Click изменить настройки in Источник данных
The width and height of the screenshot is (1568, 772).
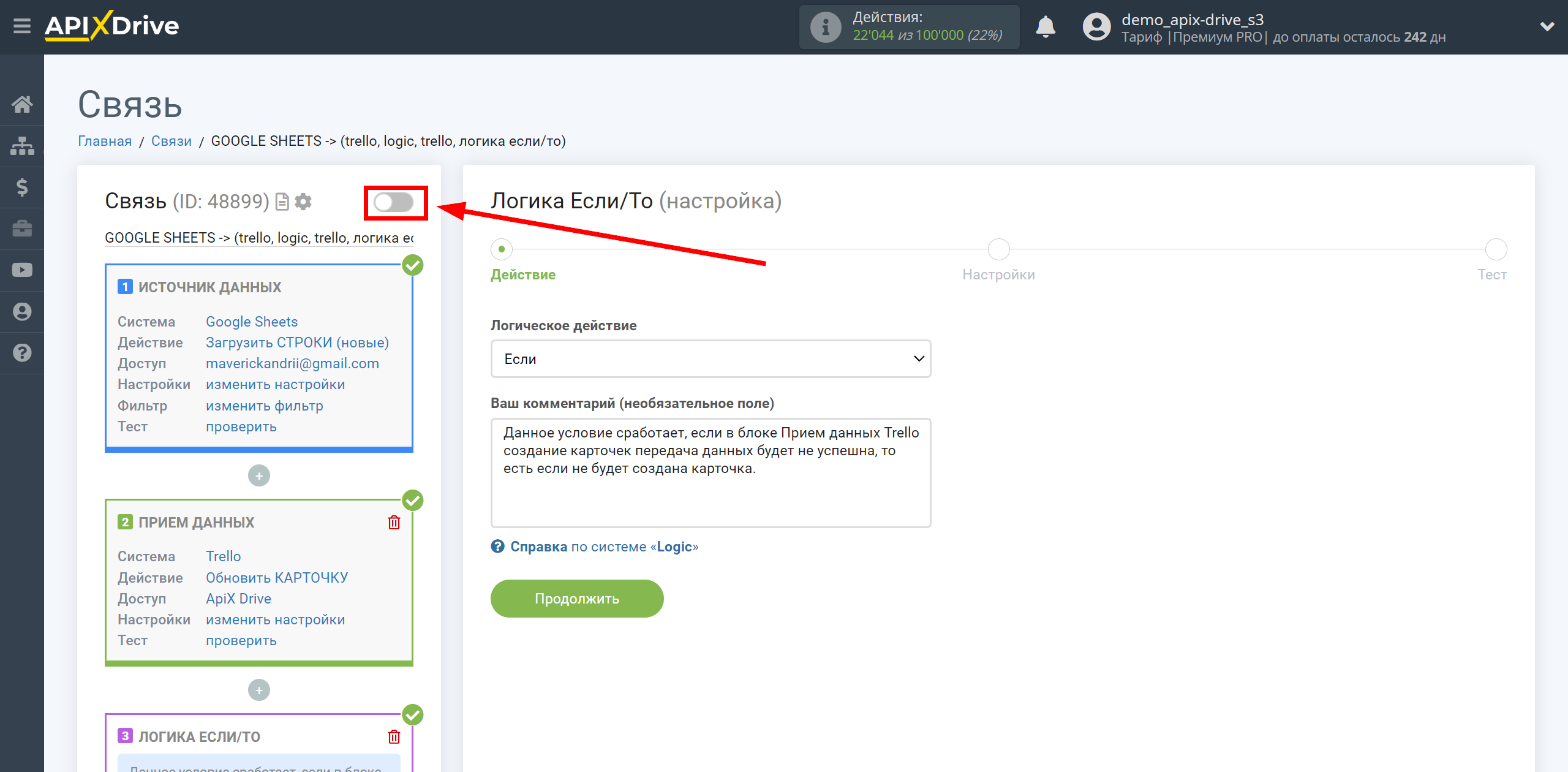coord(275,384)
